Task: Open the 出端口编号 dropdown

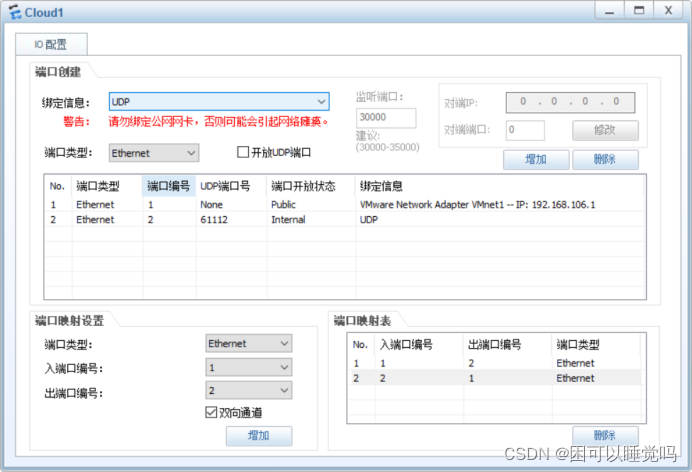Action: click(x=248, y=390)
